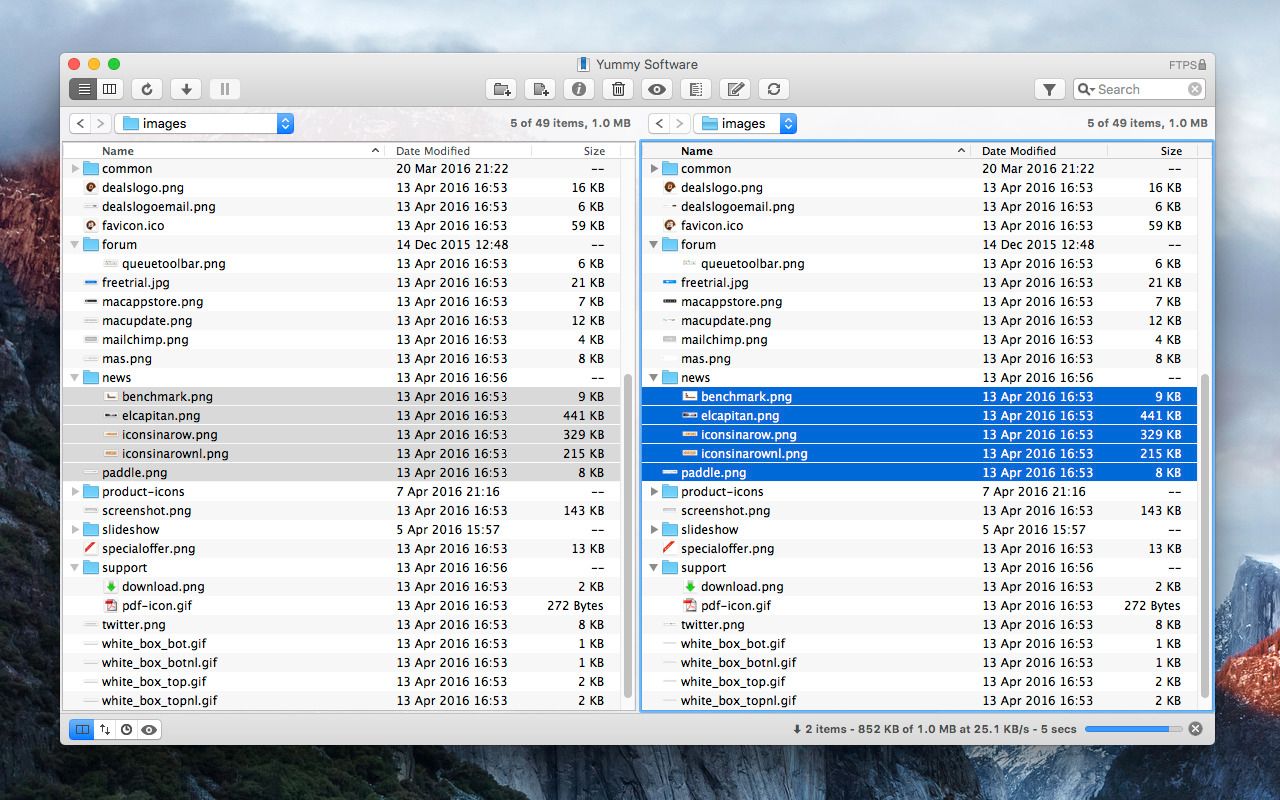Click the download arrow toolbar button

(185, 89)
